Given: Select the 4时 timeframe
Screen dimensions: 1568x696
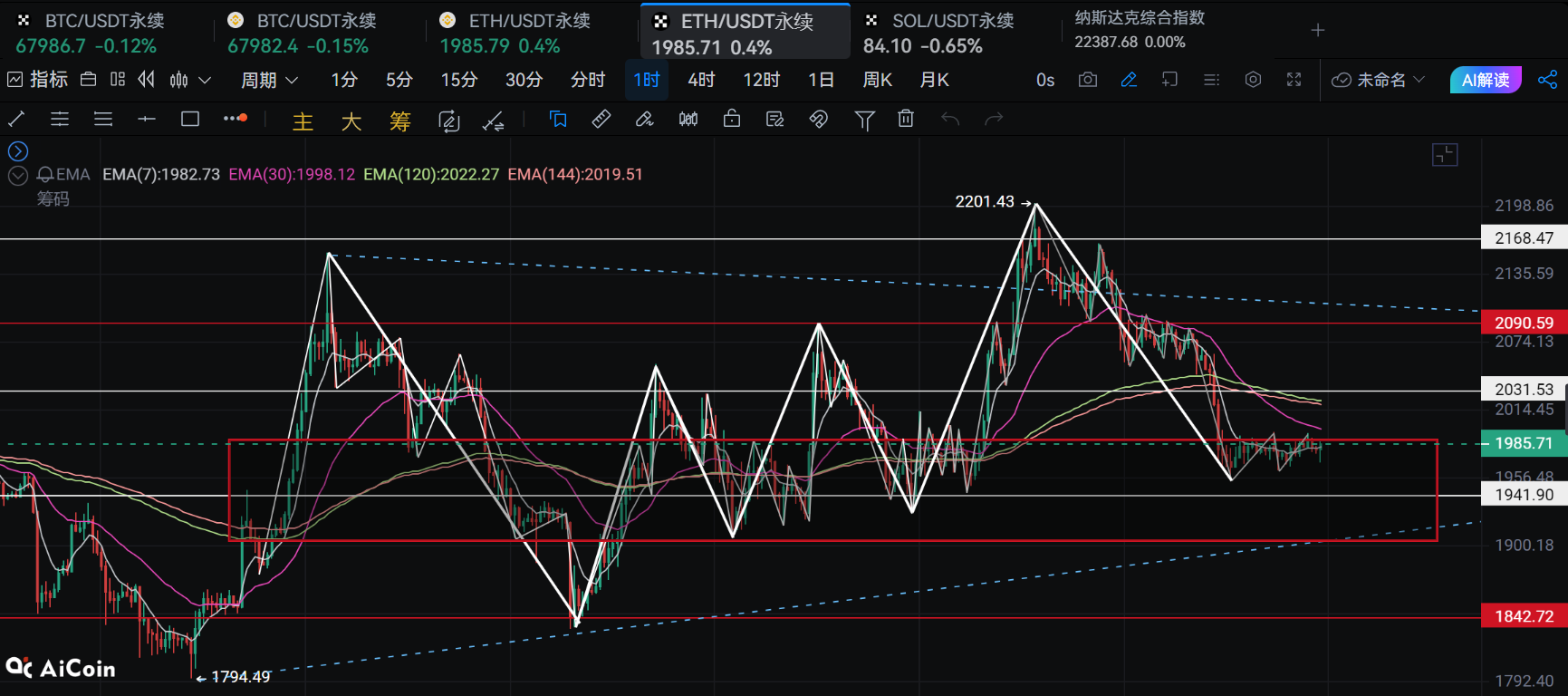Looking at the screenshot, I should click(701, 80).
